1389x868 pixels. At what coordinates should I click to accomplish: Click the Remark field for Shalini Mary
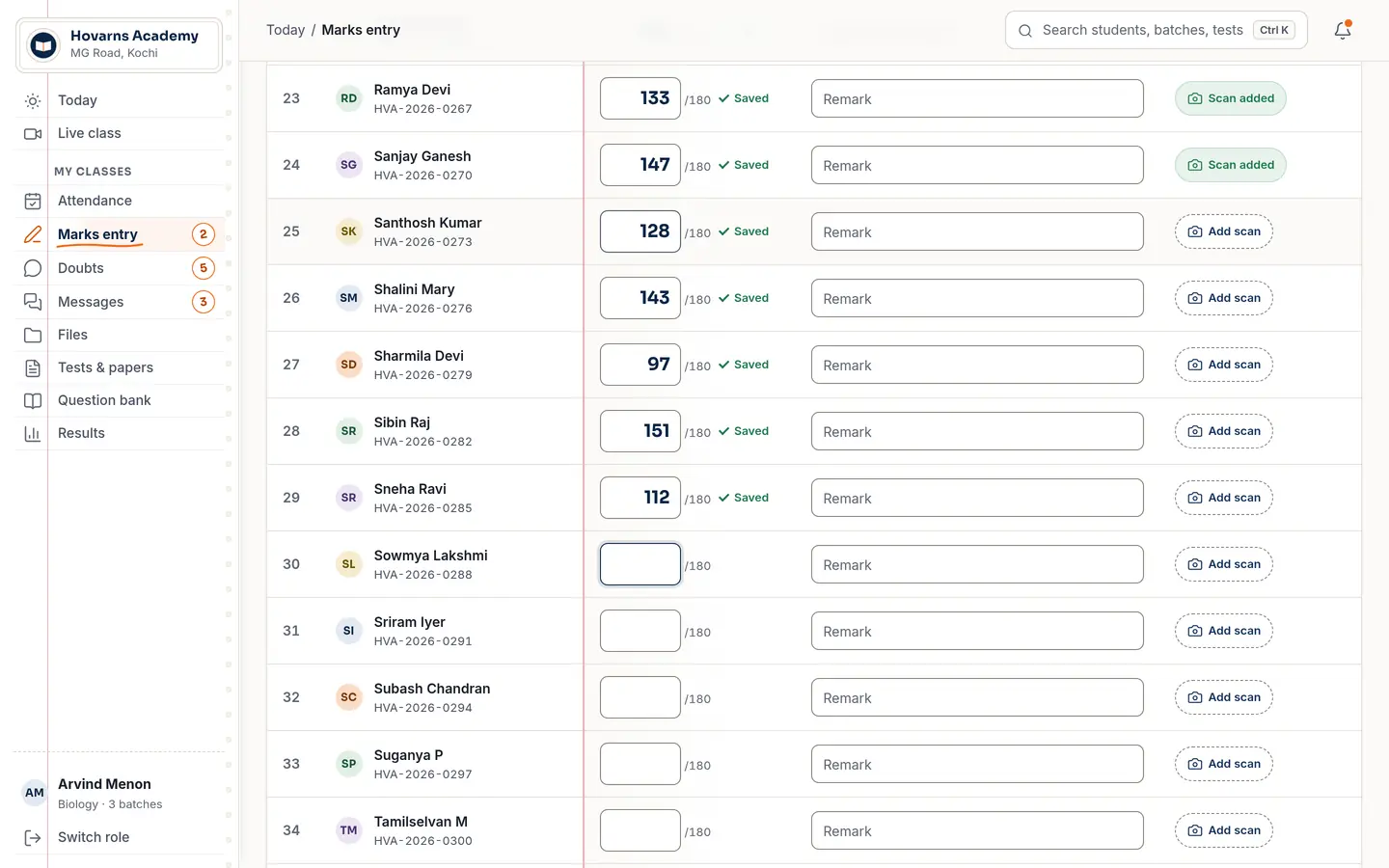point(977,298)
